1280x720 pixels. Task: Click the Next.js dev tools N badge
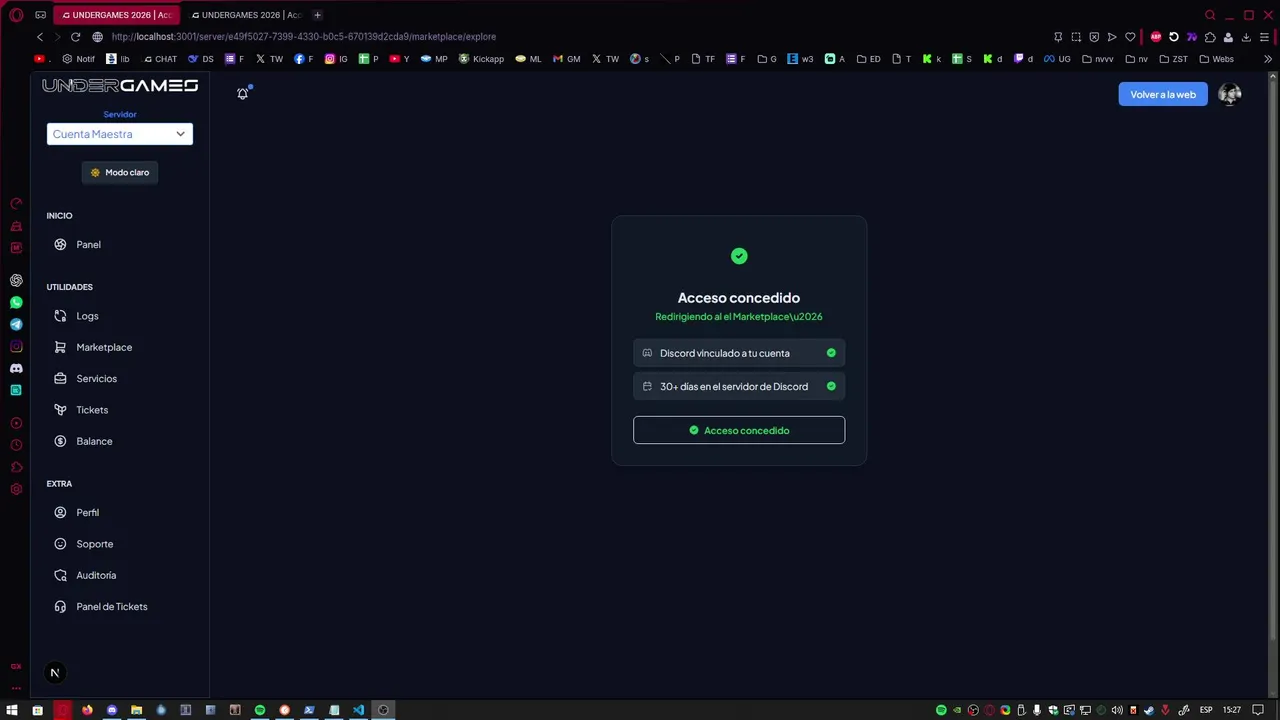click(55, 673)
